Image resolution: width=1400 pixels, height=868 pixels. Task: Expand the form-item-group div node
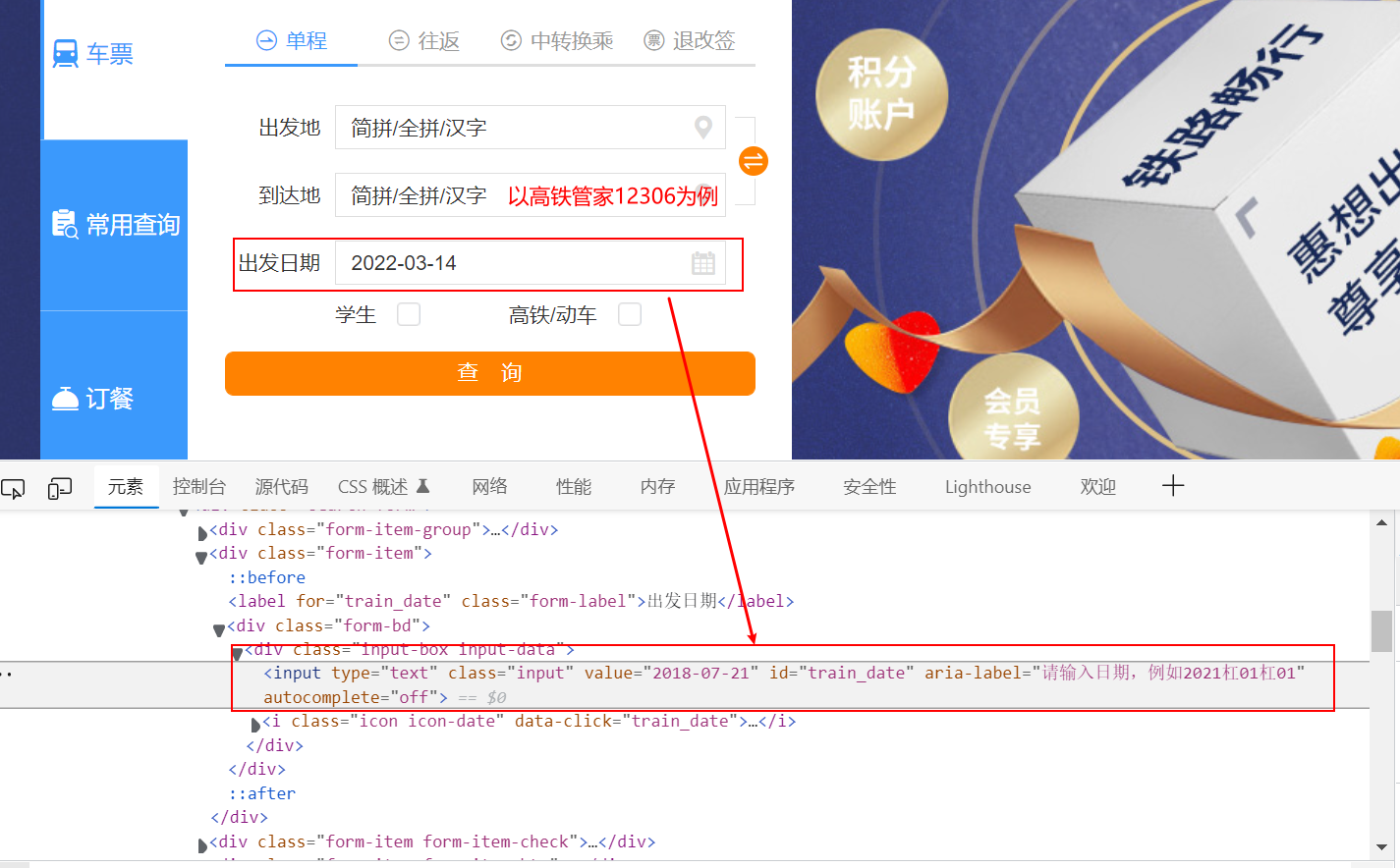point(202,532)
